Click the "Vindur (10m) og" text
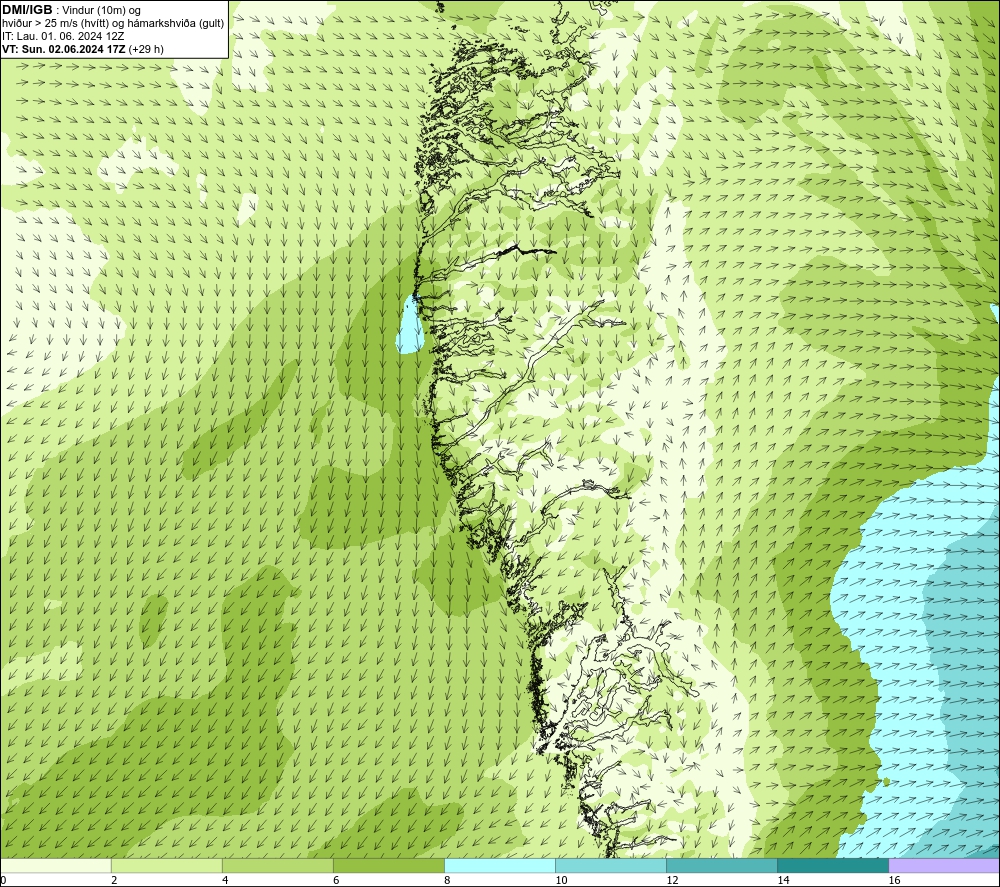The height and width of the screenshot is (887, 1000). click(x=101, y=10)
